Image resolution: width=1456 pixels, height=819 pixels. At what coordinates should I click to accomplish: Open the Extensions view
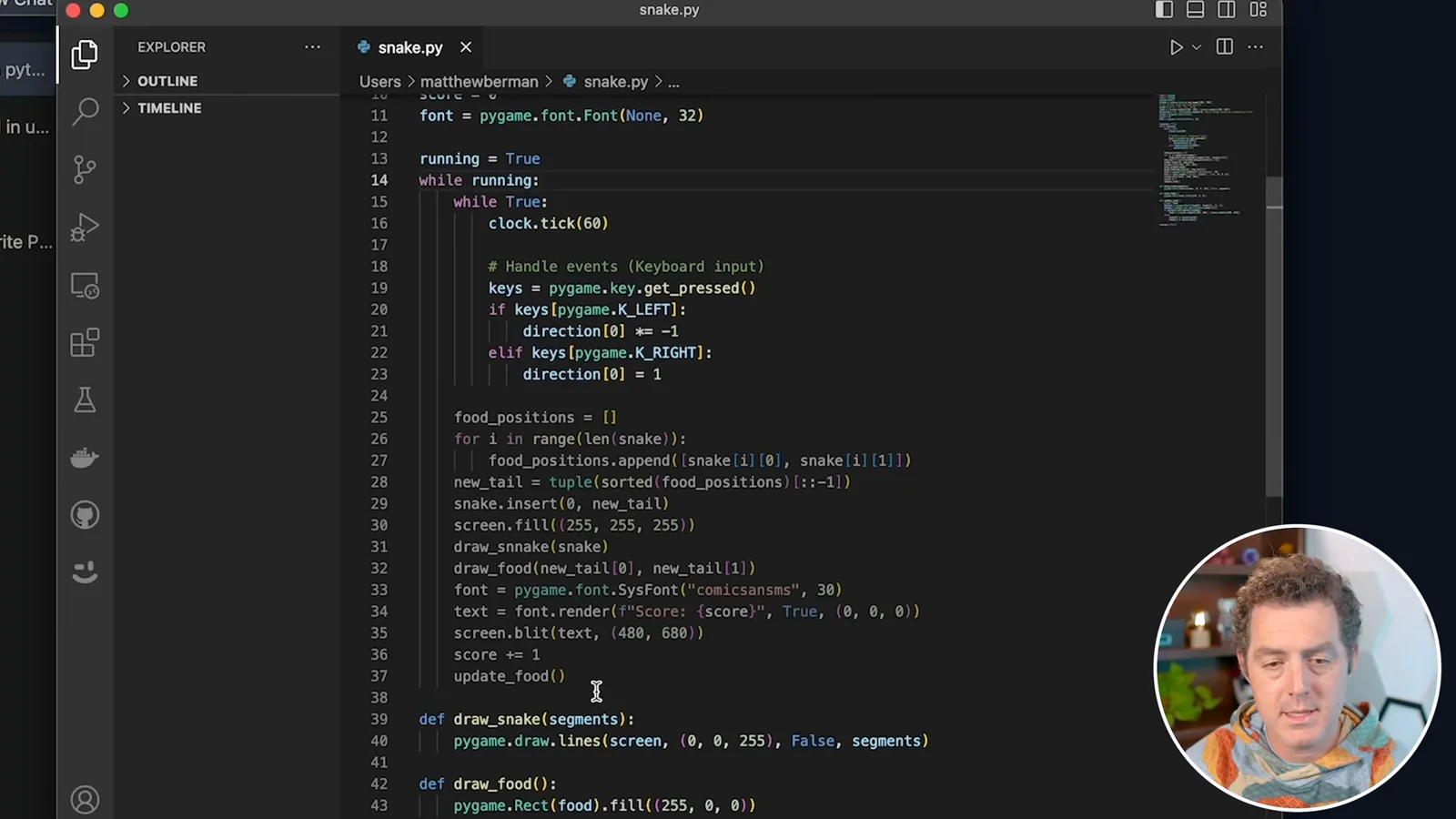85,343
